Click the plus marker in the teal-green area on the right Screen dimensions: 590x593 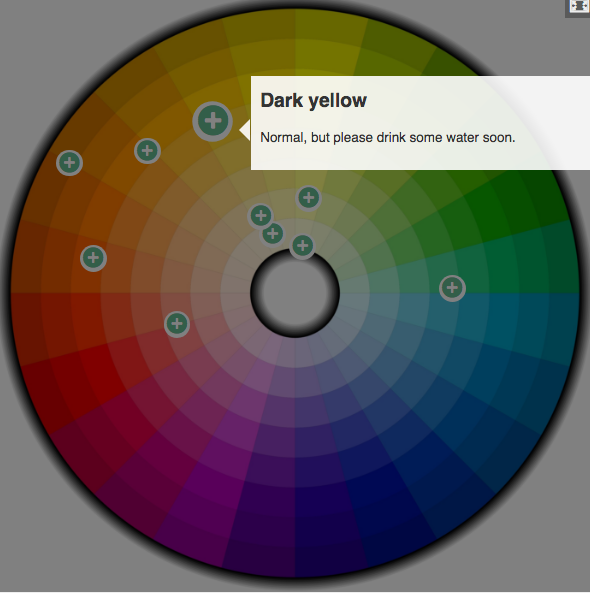(x=452, y=288)
